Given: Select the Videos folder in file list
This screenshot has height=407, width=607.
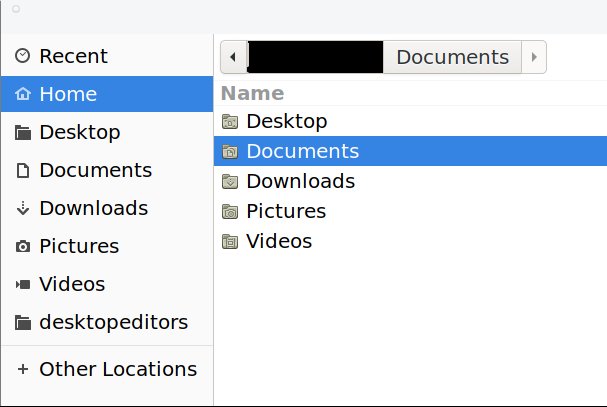Looking at the screenshot, I should pyautogui.click(x=410, y=241).
